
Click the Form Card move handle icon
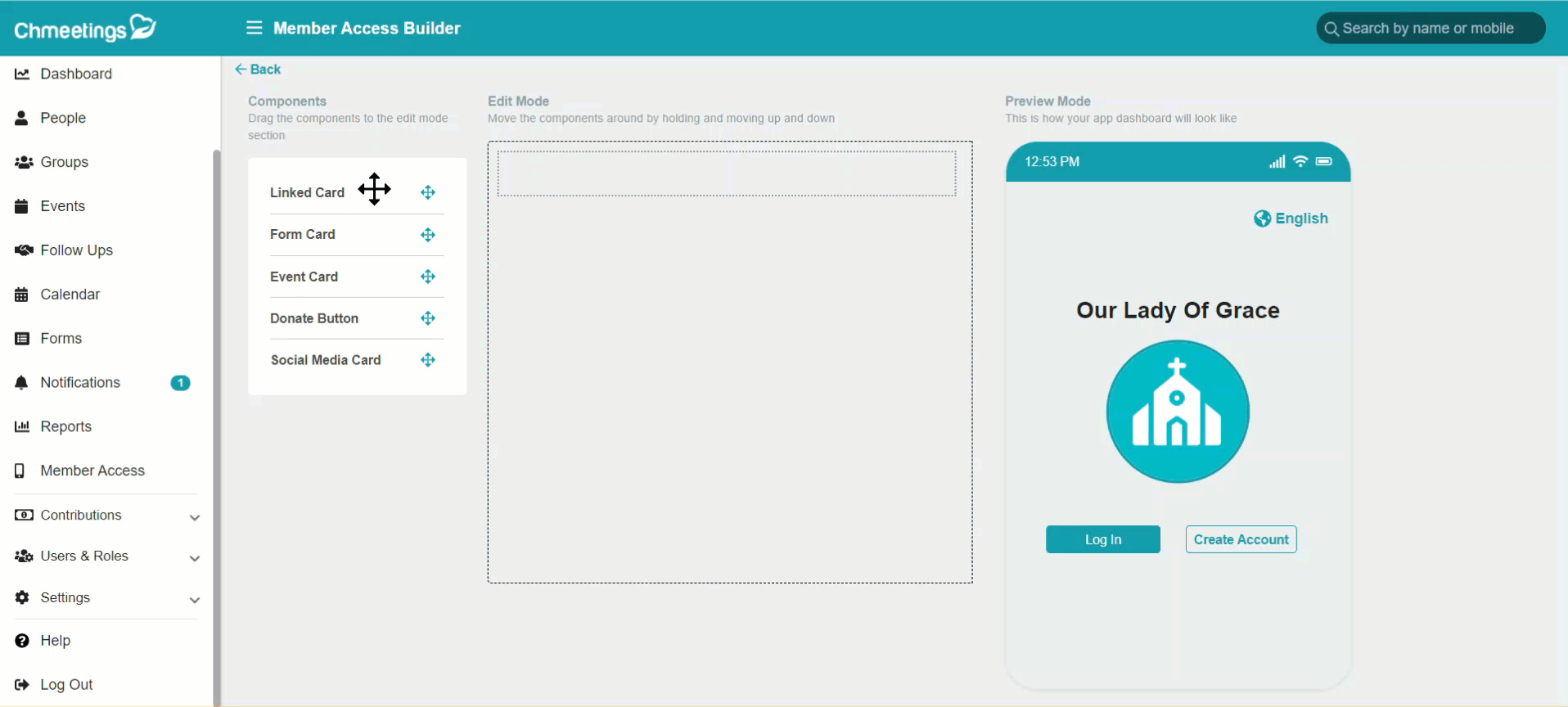coord(428,235)
